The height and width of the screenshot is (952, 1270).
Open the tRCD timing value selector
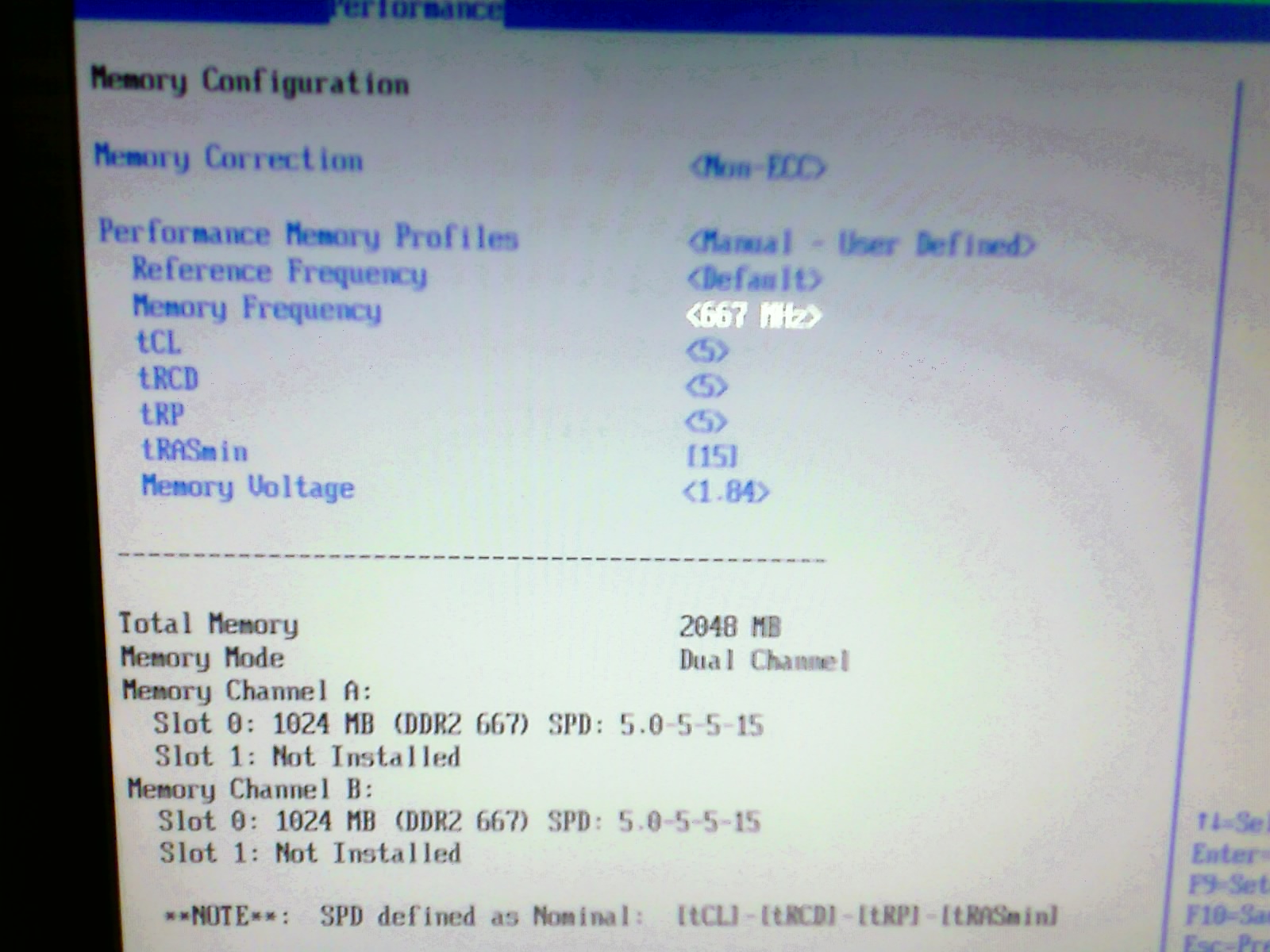tap(706, 386)
